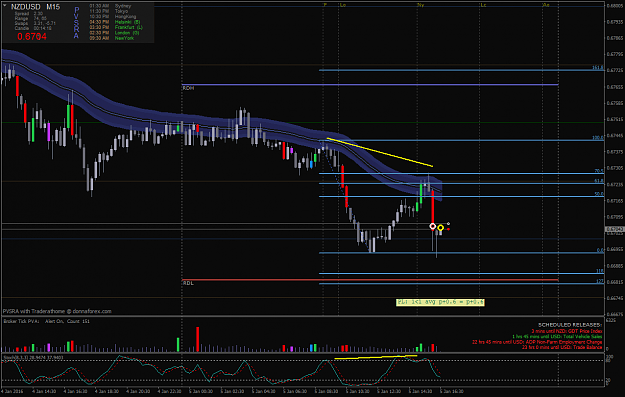Click the SCHEDULED RELEASES heading

coord(570,325)
